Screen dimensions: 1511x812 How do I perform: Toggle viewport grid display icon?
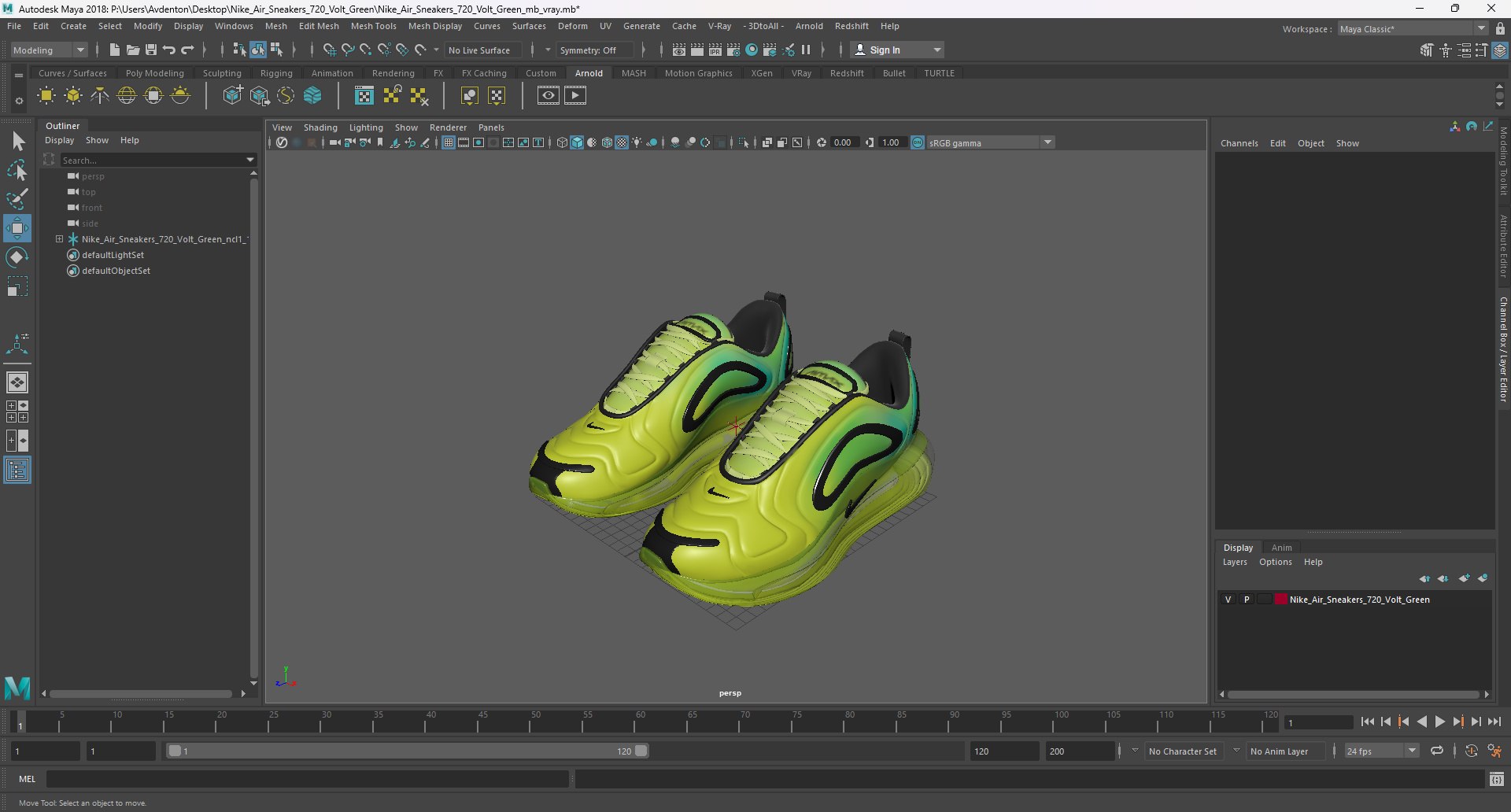tap(448, 142)
